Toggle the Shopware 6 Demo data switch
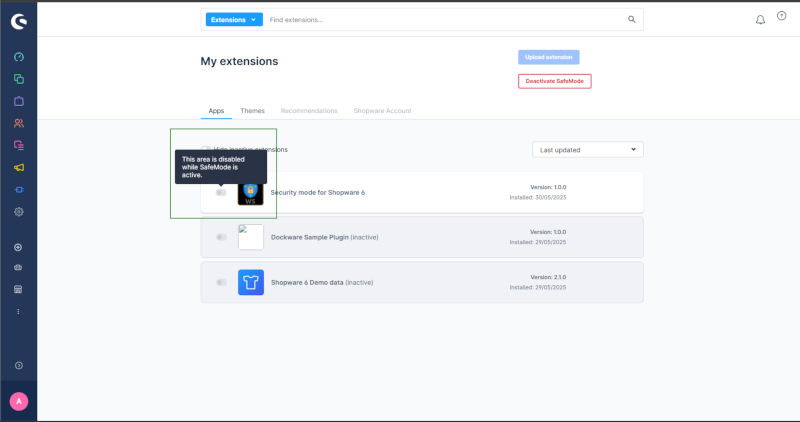This screenshot has width=800, height=422. (x=221, y=282)
